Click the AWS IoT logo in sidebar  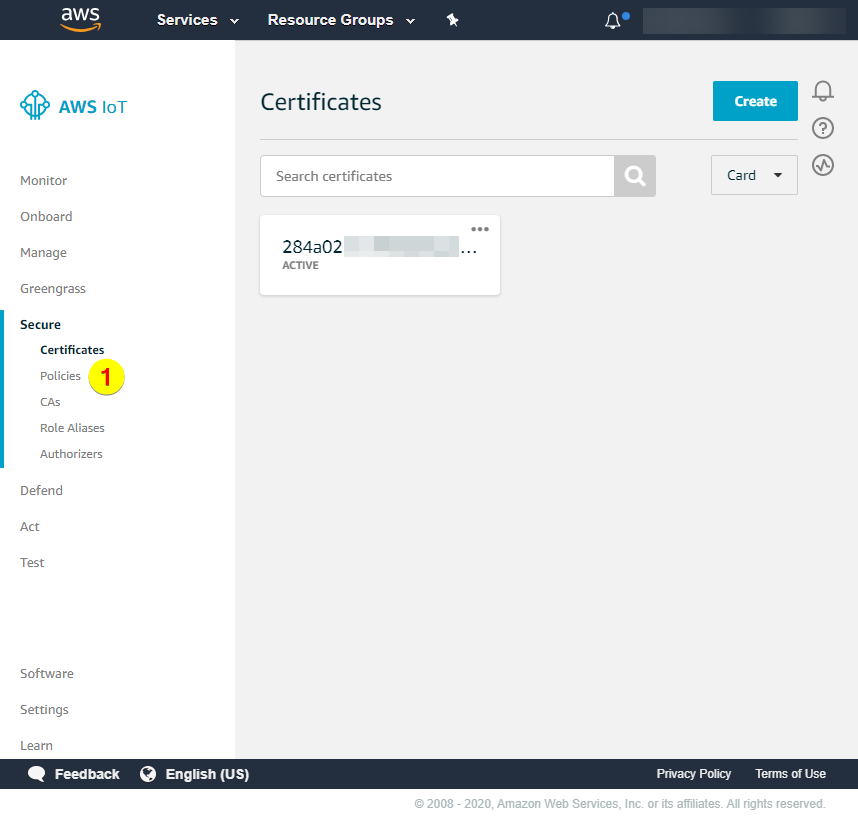74,106
